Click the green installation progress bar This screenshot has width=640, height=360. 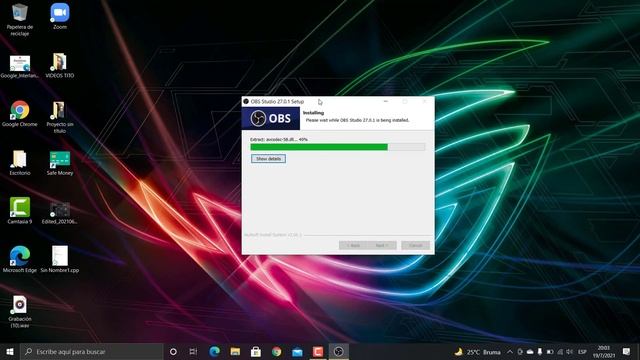tap(338, 147)
